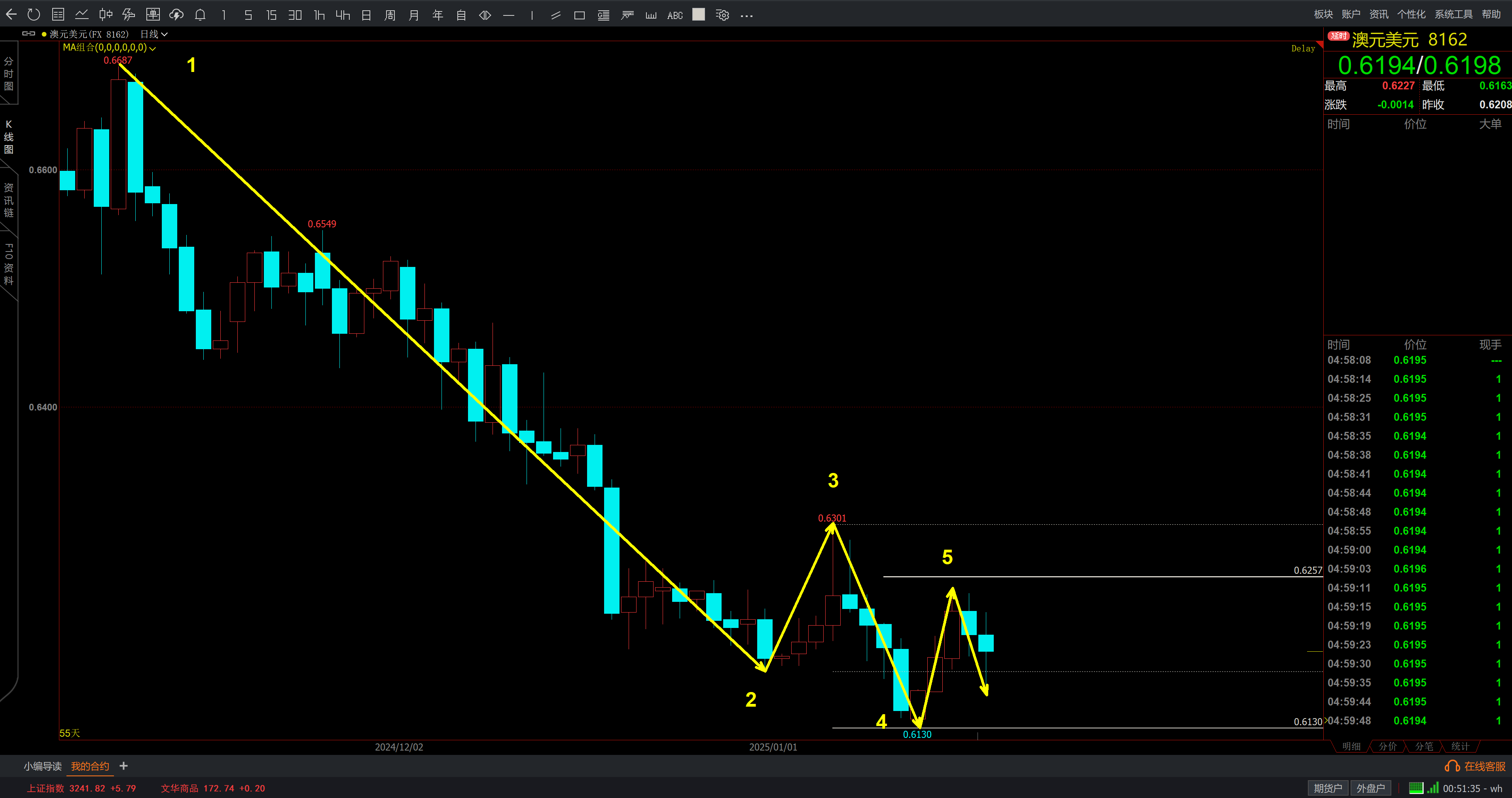Open the 系统工具 menu
Image resolution: width=1512 pixels, height=798 pixels.
pos(1453,14)
